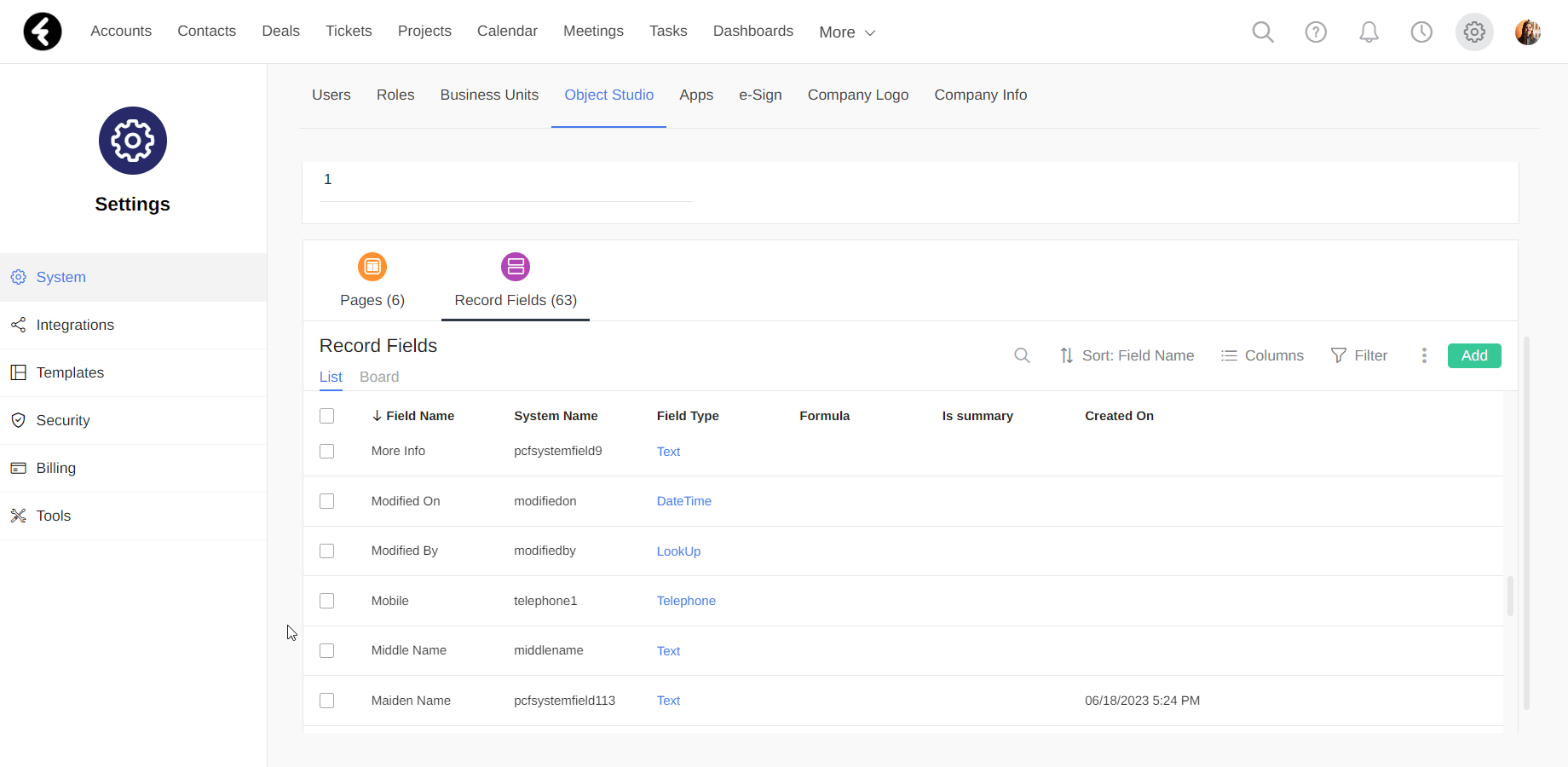Click the Security shield icon in sidebar
The width and height of the screenshot is (1568, 767).
click(x=18, y=420)
